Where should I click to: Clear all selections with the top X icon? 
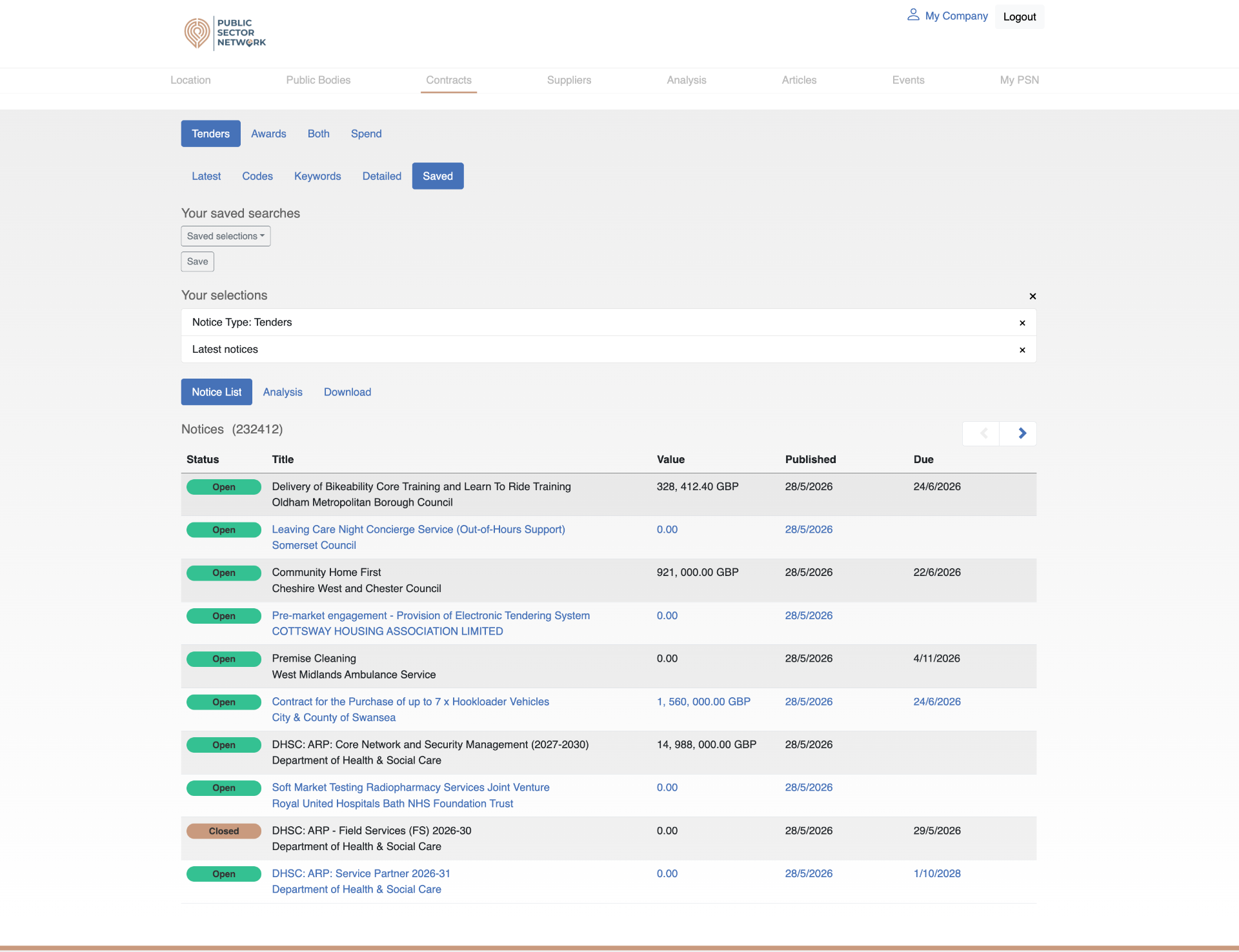pos(1032,296)
